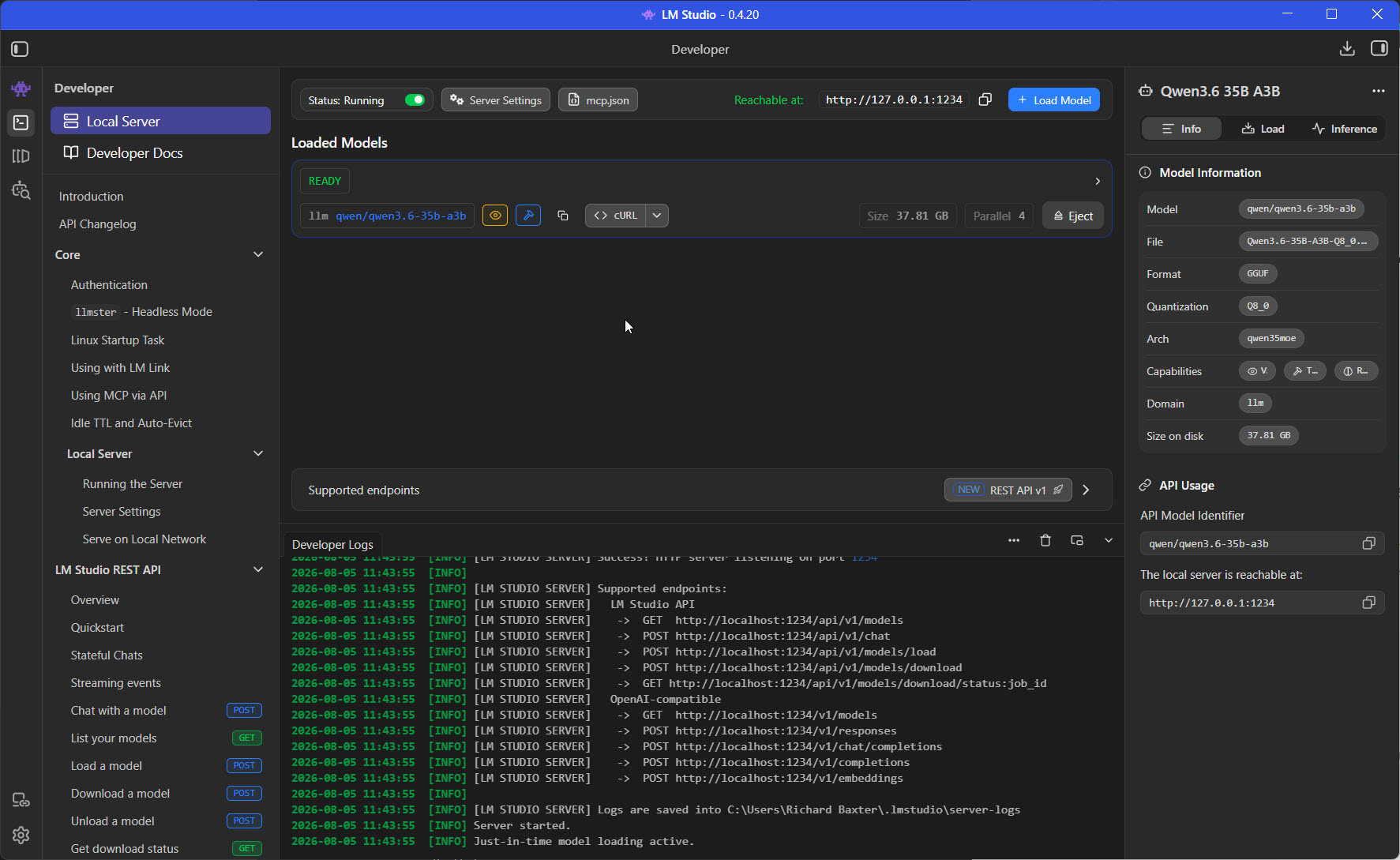The width and height of the screenshot is (1400, 860).
Task: Copy the reachable server address
Action: click(985, 100)
